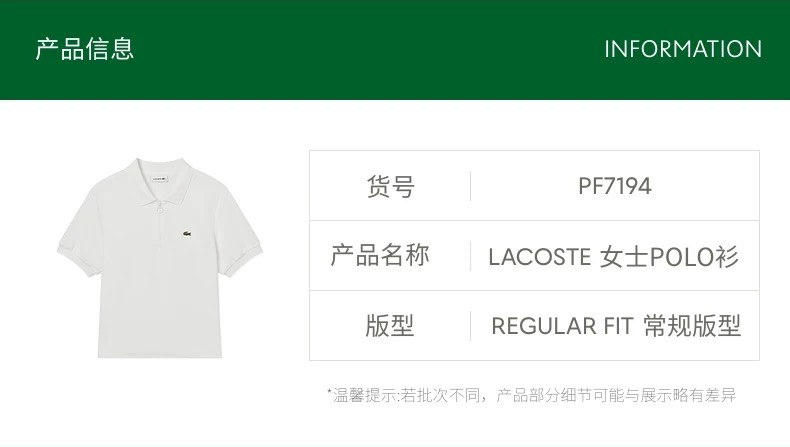Click the divider line in 货号 row

[471, 186]
